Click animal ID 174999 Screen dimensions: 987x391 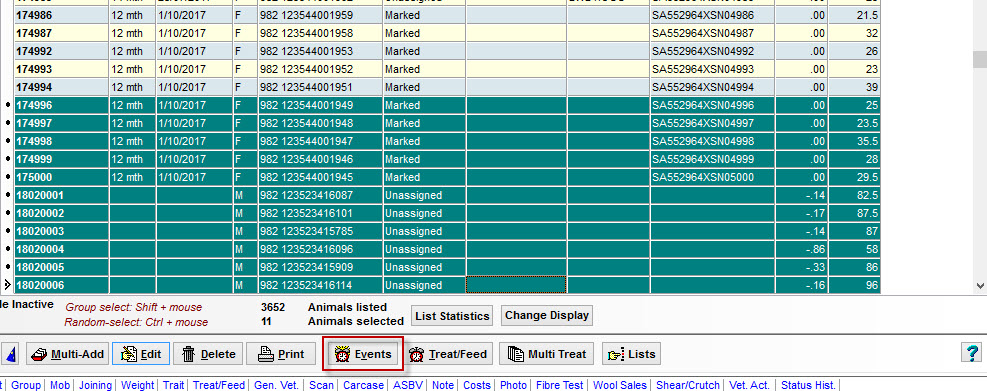34,159
